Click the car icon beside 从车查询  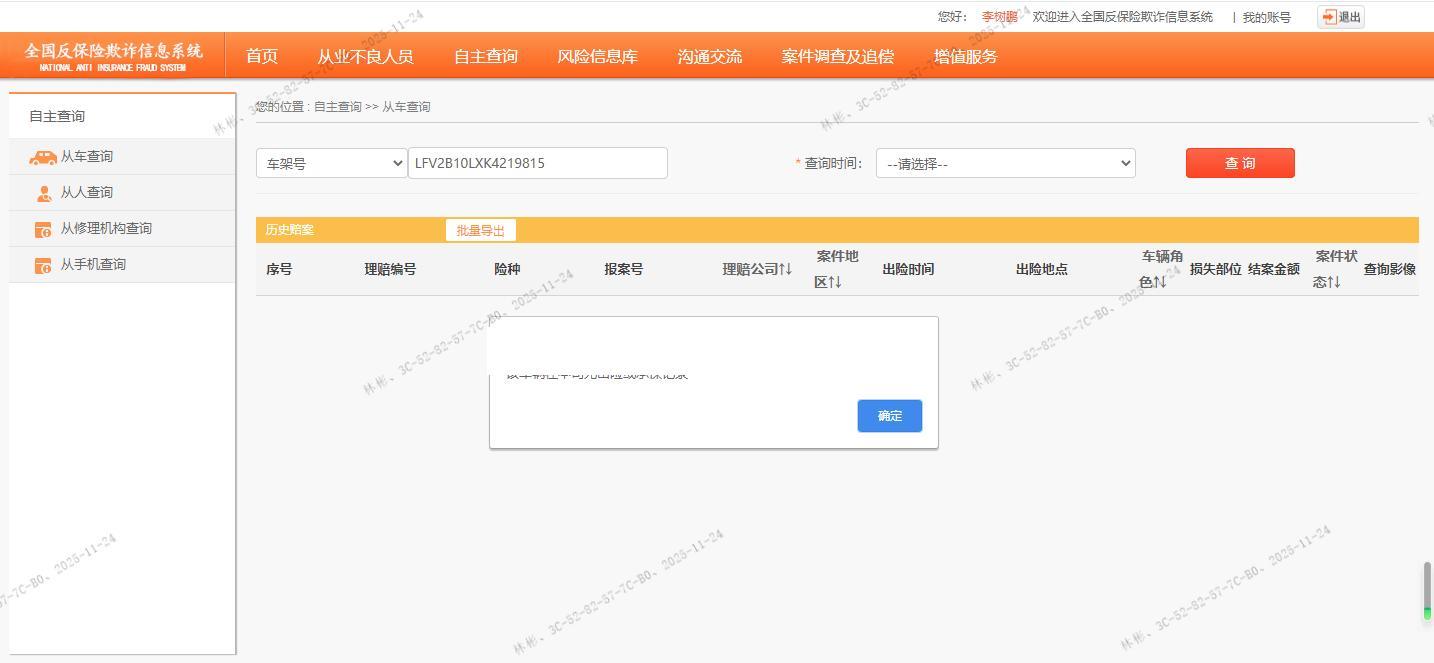coord(43,157)
